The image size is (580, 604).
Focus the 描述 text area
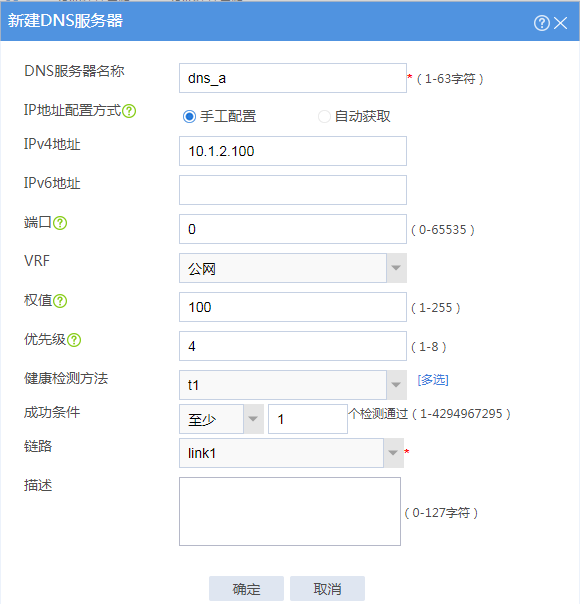click(x=290, y=512)
